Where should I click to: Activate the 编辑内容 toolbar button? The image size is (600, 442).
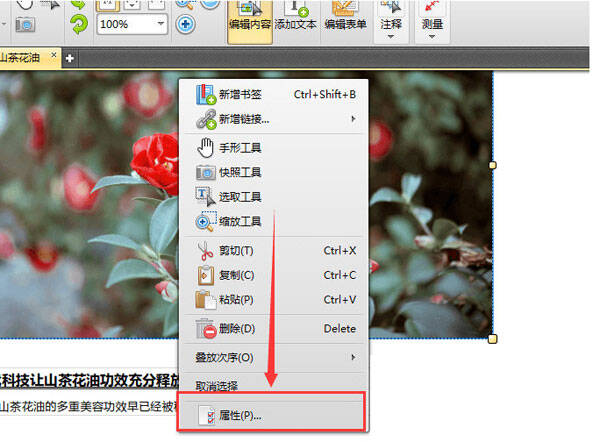point(250,22)
